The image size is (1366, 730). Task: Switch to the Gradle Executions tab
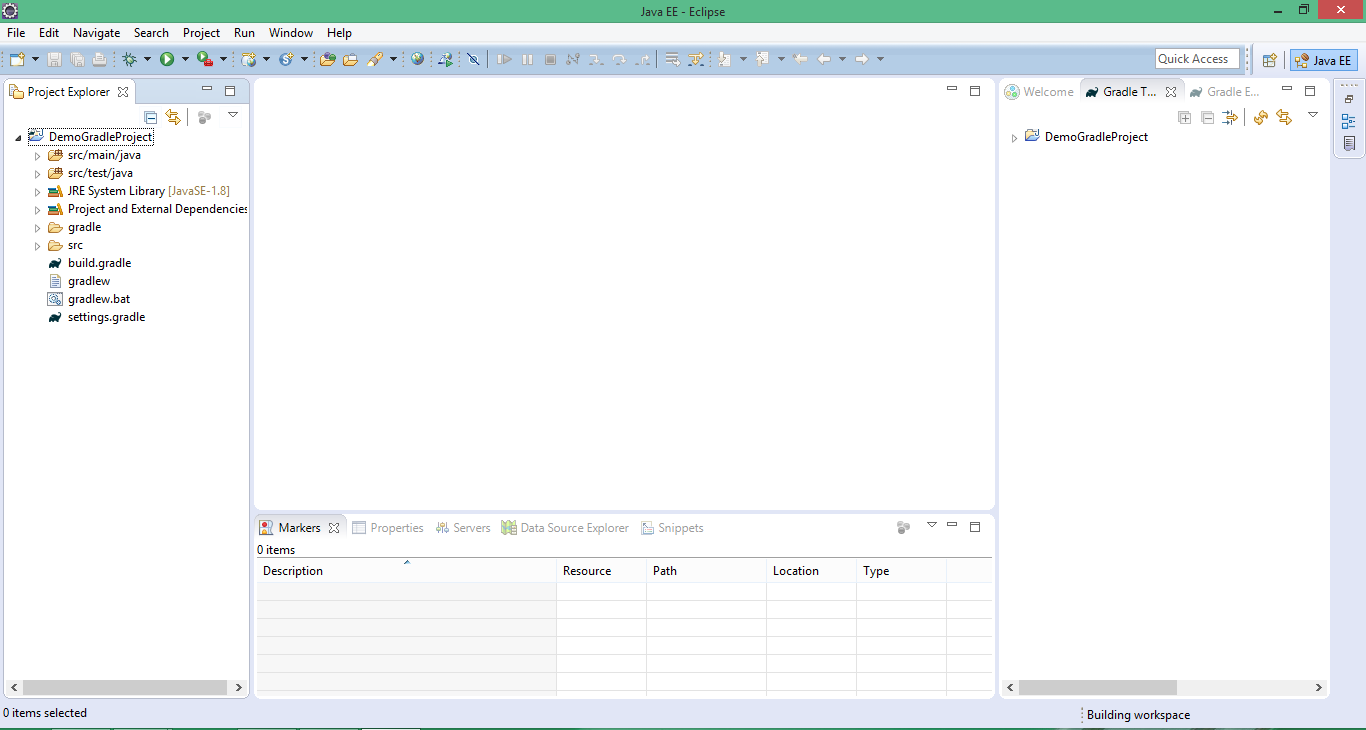[x=1224, y=92]
